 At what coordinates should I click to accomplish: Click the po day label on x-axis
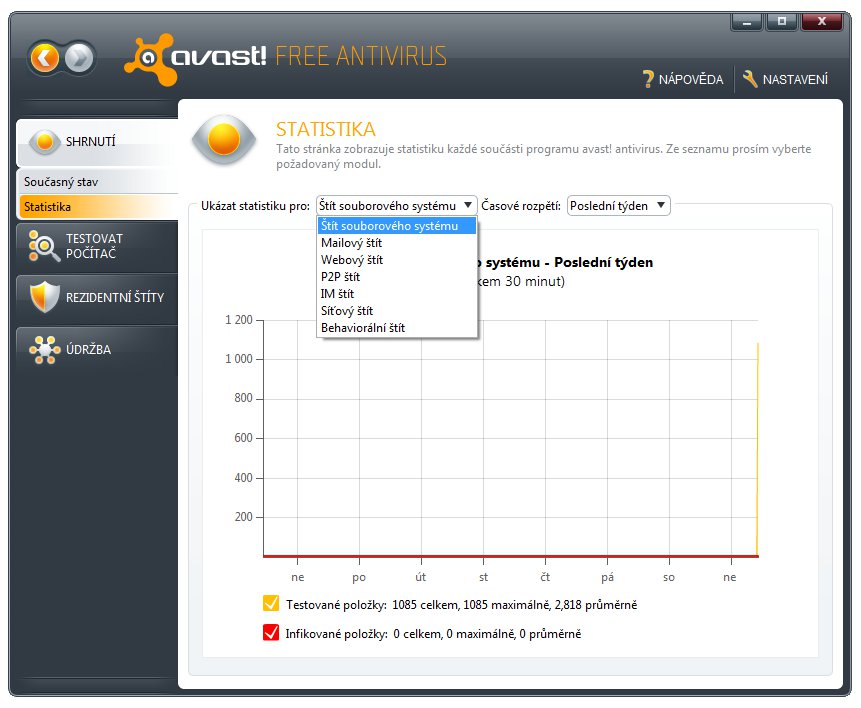359,577
